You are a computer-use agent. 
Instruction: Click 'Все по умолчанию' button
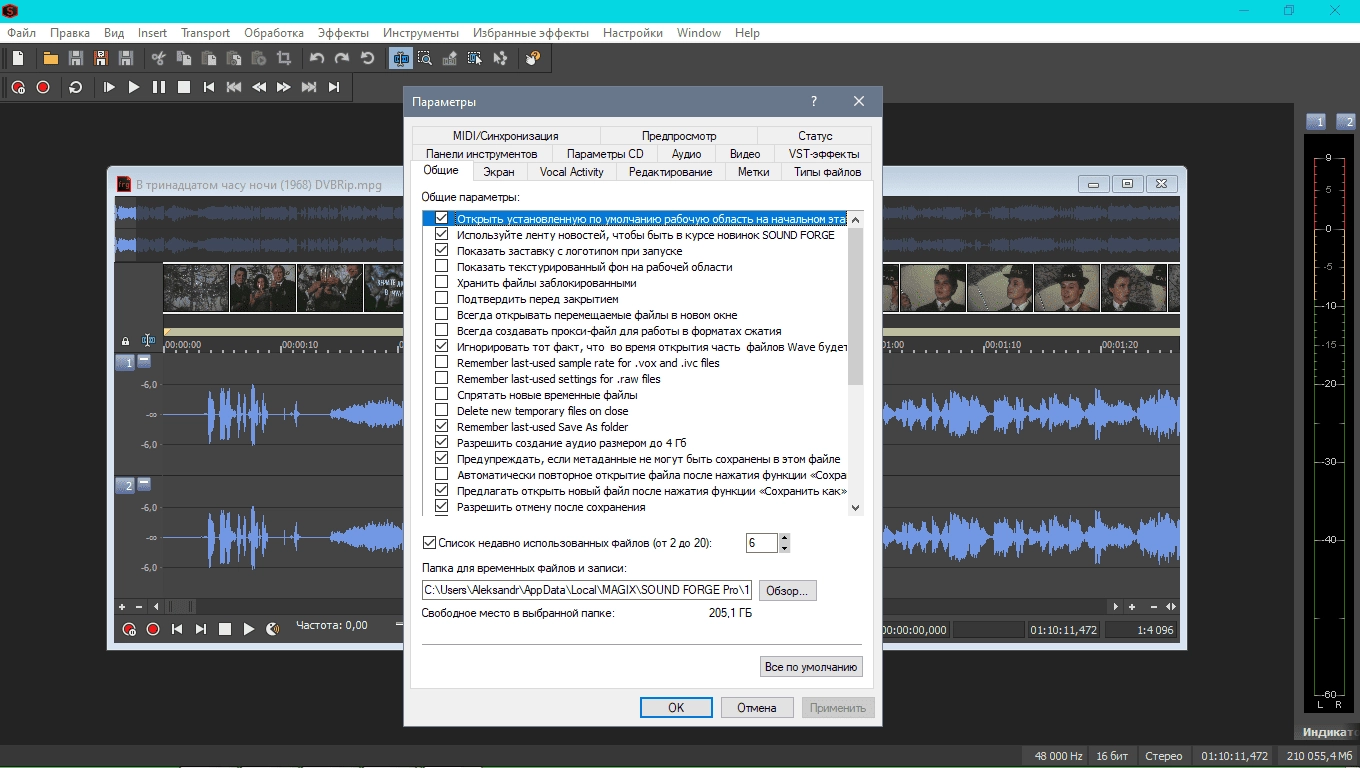point(811,667)
